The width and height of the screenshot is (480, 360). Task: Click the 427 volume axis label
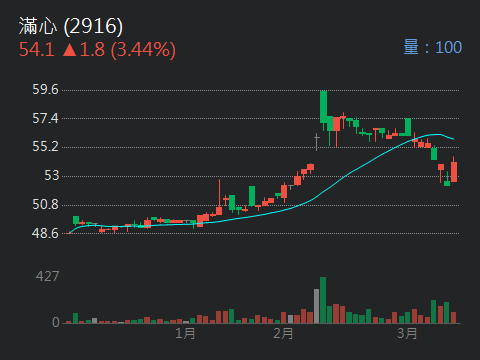(x=47, y=276)
